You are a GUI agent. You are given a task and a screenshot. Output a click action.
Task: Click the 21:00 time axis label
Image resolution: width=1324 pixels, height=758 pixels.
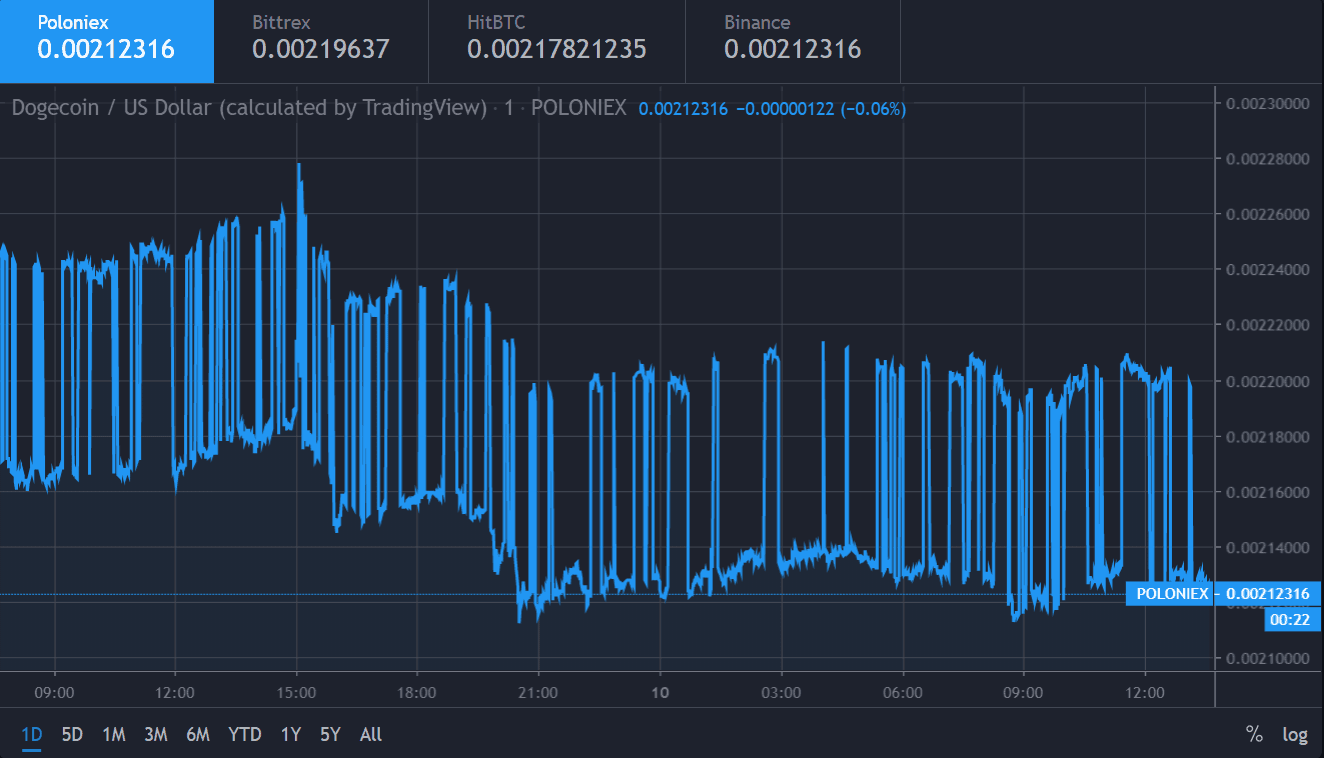[538, 692]
